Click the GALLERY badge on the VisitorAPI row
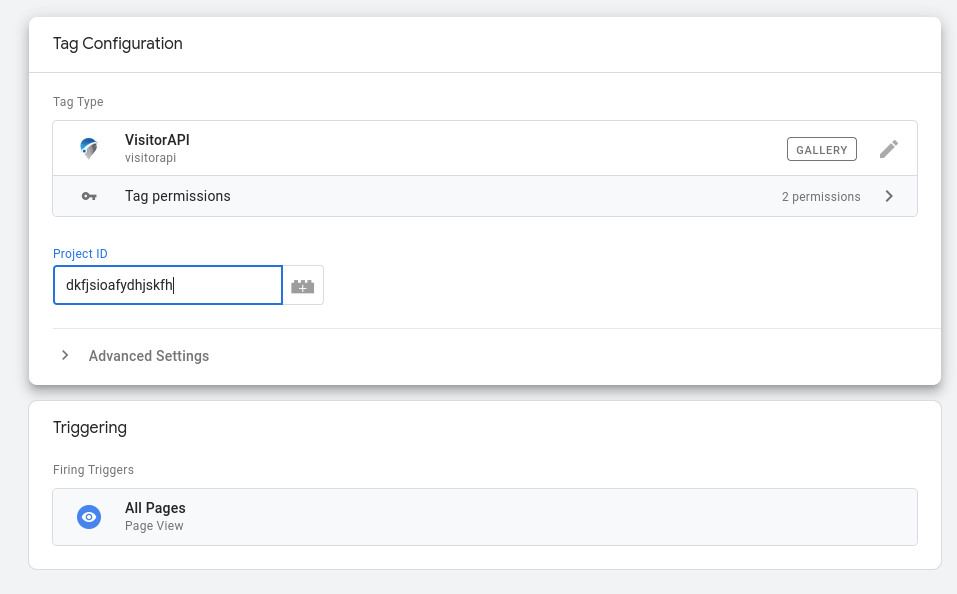Viewport: 957px width, 594px height. point(821,148)
